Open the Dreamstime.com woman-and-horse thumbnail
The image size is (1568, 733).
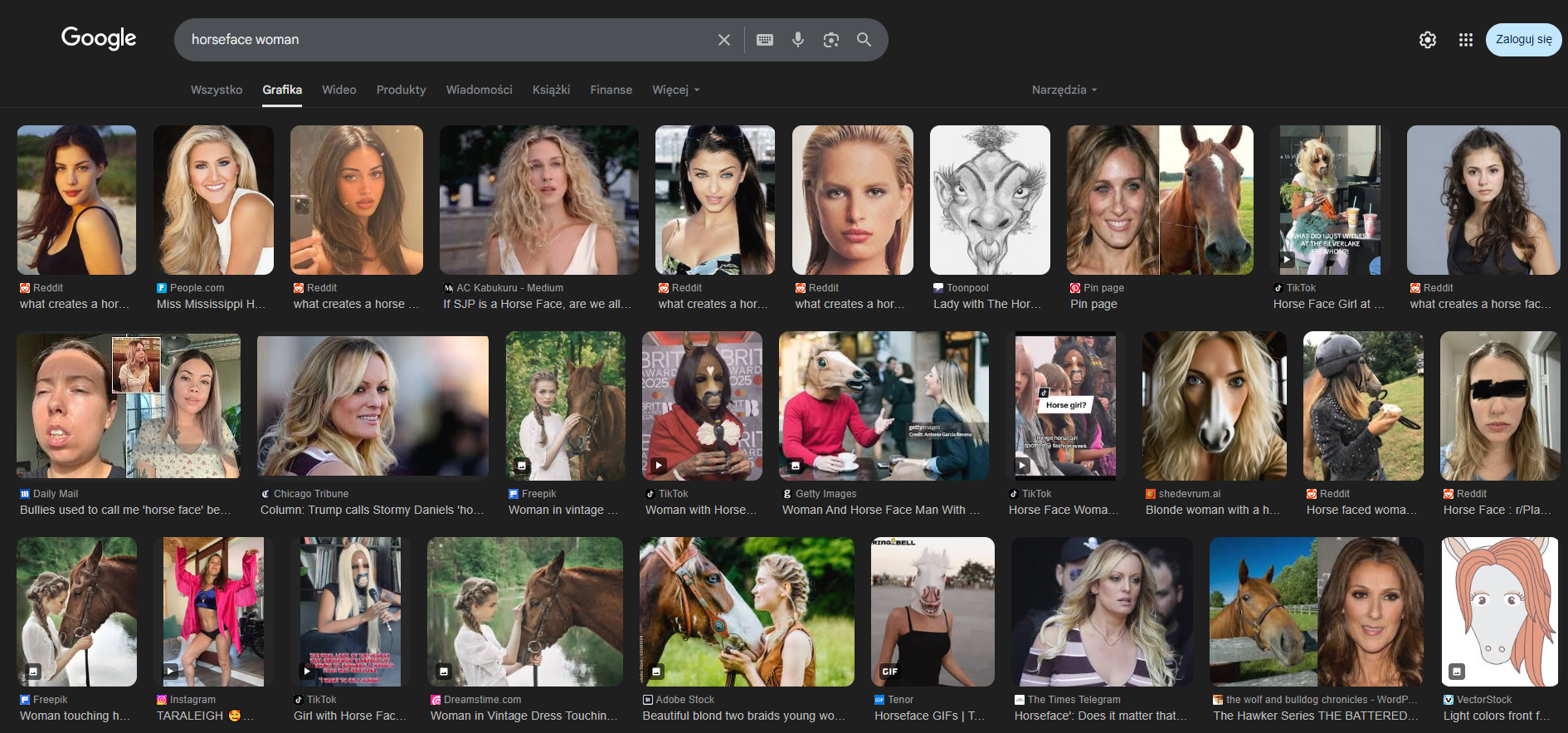[x=525, y=612]
